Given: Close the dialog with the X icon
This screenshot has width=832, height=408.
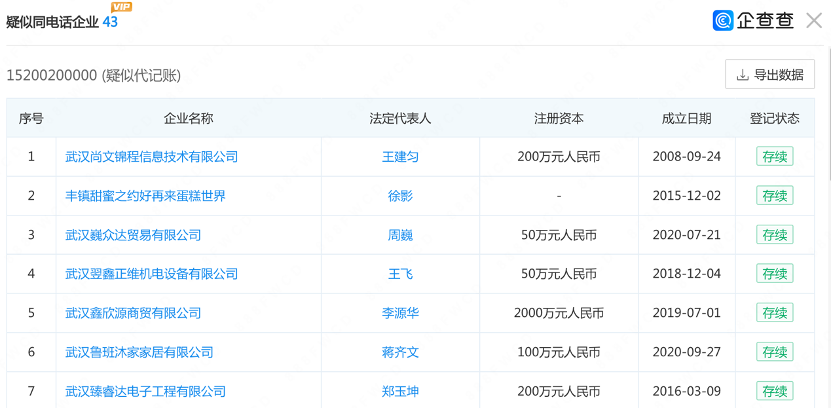Looking at the screenshot, I should (814, 21).
